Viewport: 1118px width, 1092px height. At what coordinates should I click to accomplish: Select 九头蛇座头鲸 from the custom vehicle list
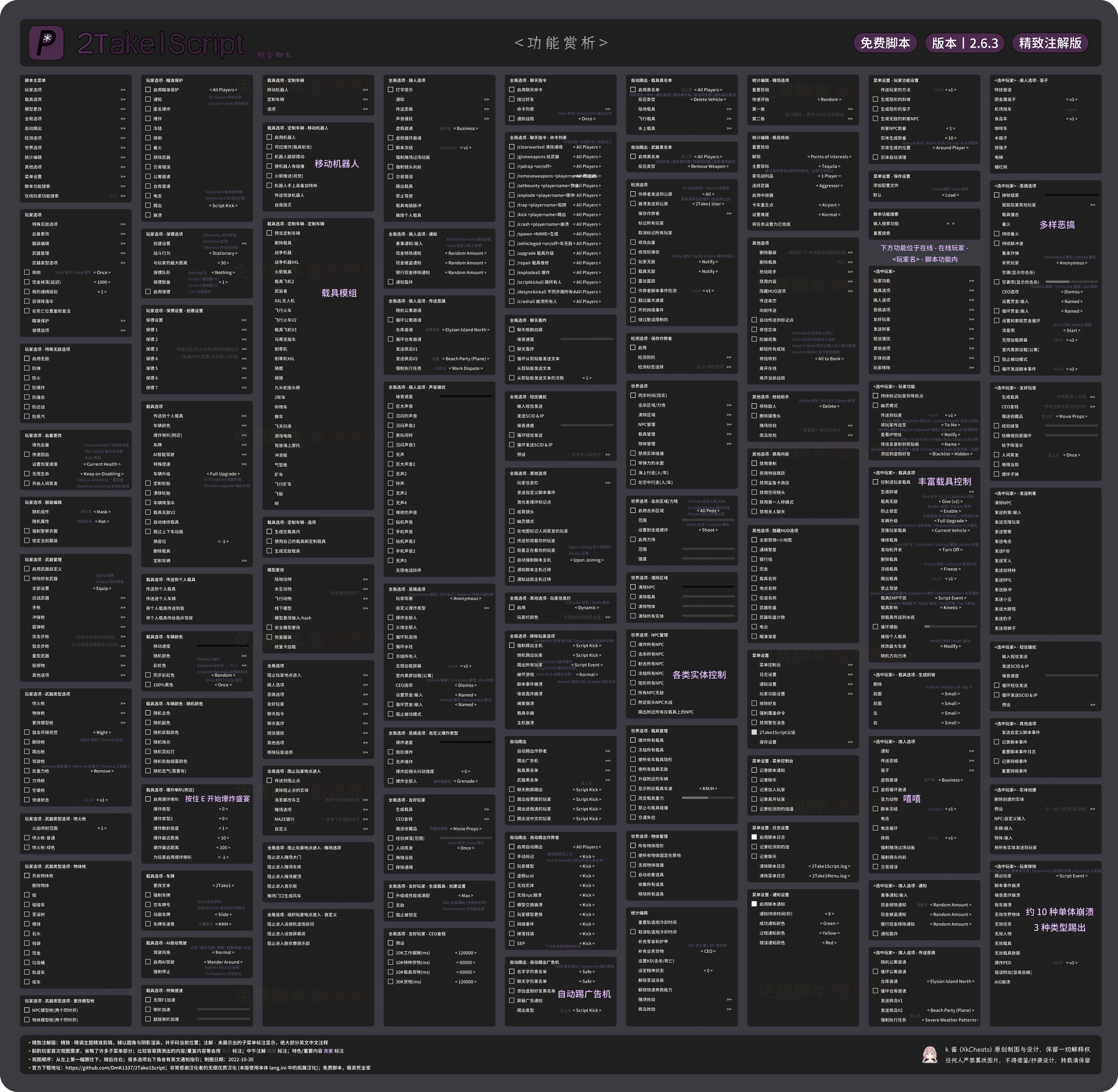[x=287, y=388]
